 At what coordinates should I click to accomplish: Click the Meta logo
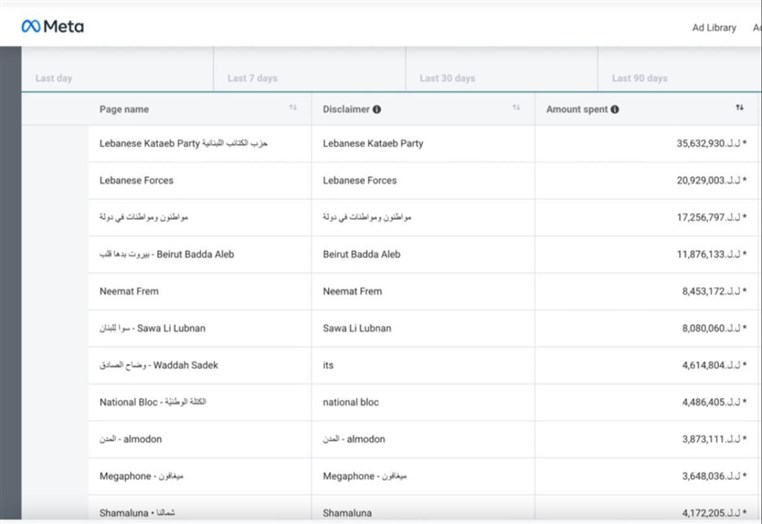(52, 27)
